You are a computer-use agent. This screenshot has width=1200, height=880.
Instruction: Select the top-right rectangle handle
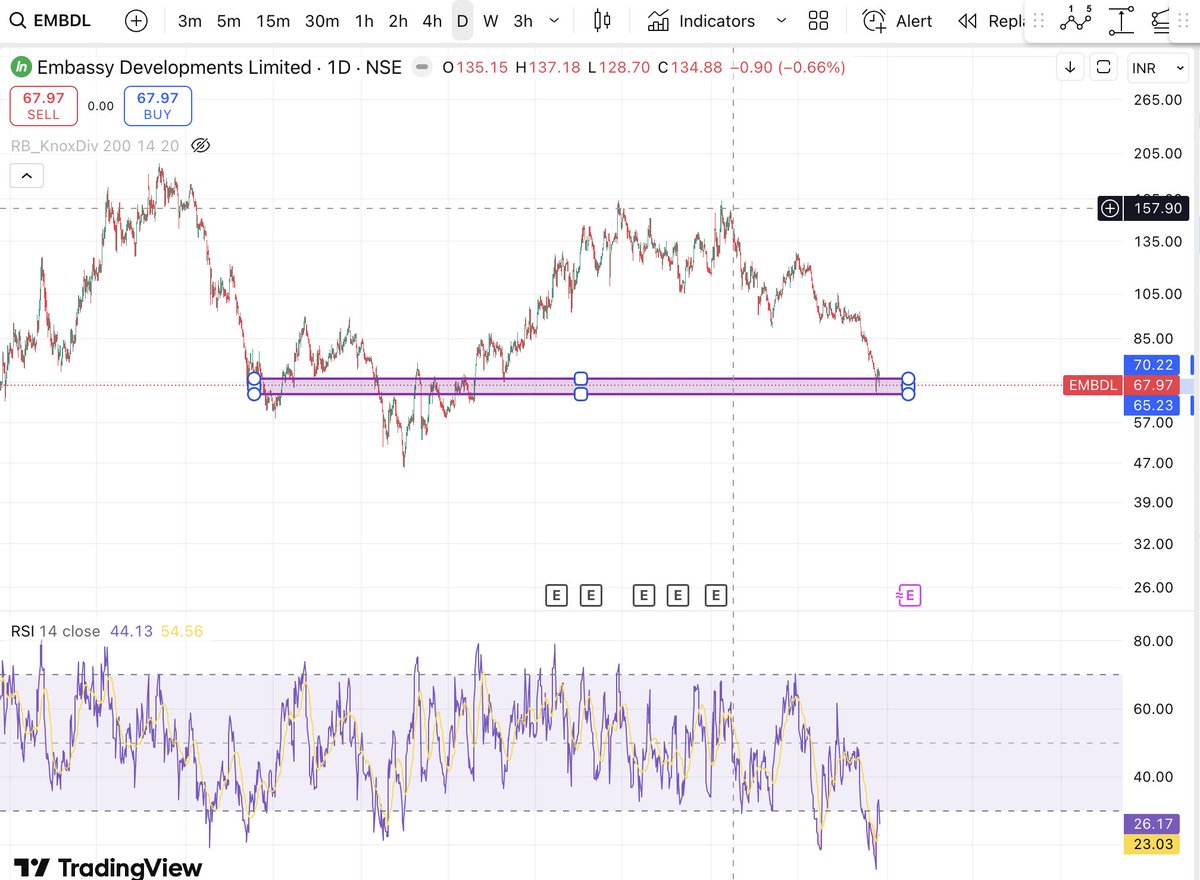pyautogui.click(x=908, y=379)
